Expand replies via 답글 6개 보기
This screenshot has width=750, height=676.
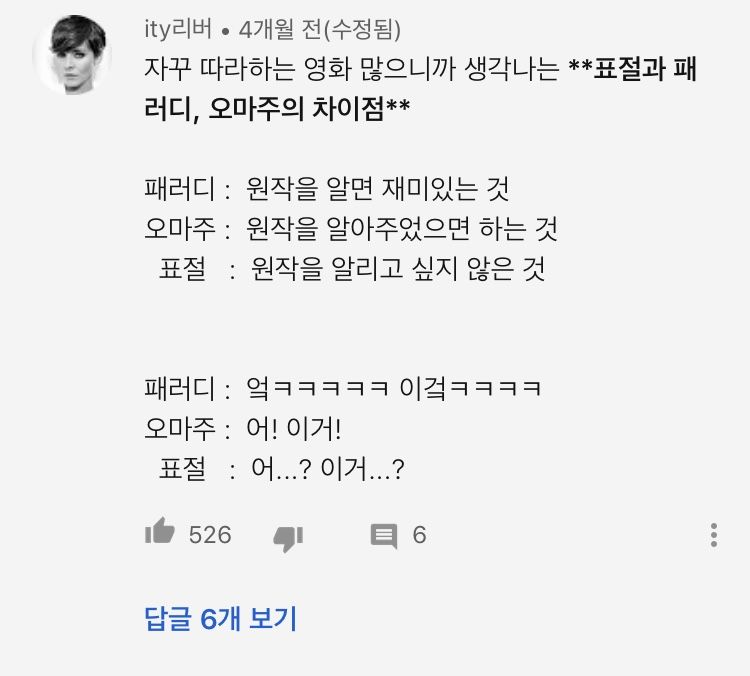(x=221, y=618)
